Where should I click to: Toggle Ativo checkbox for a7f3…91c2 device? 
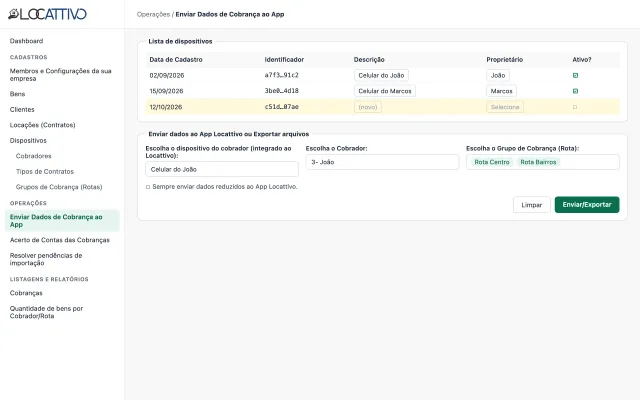[575, 76]
